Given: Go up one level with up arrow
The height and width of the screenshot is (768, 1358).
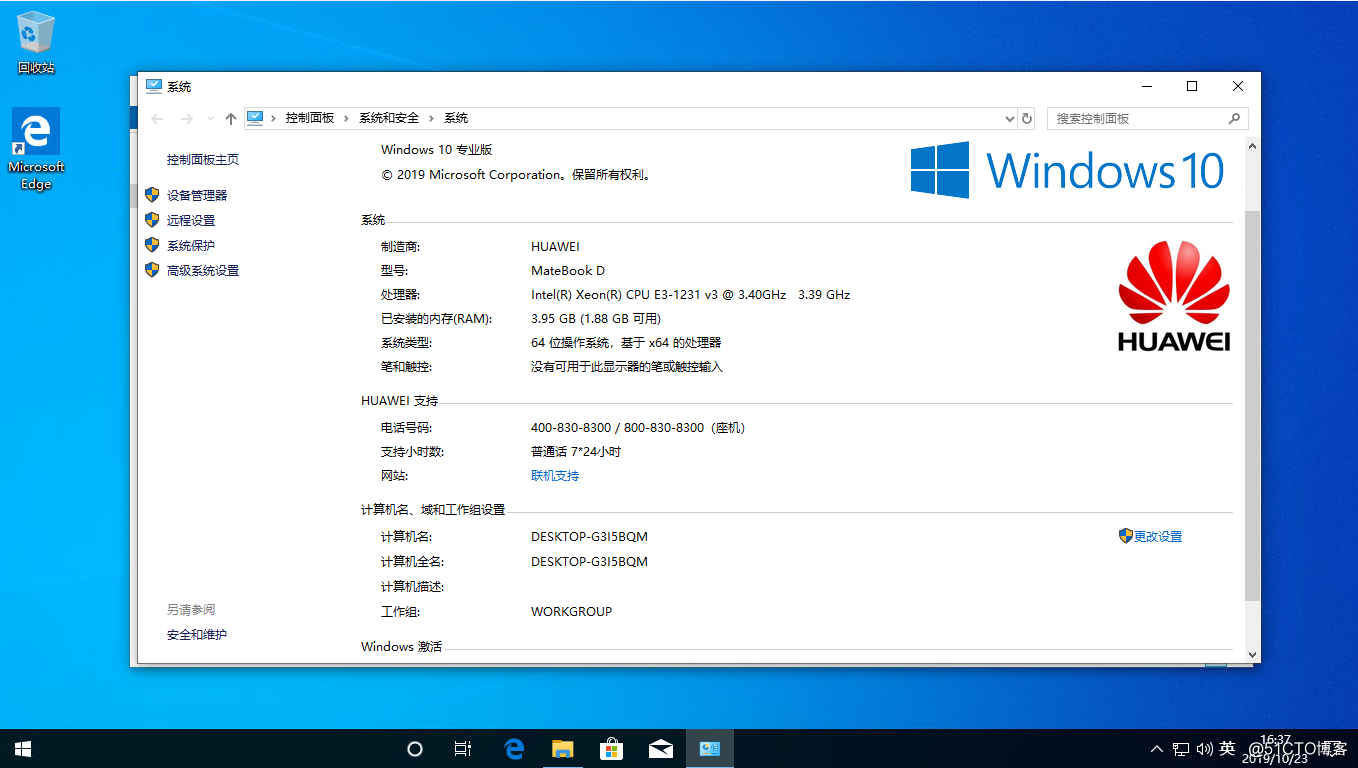Looking at the screenshot, I should 231,118.
